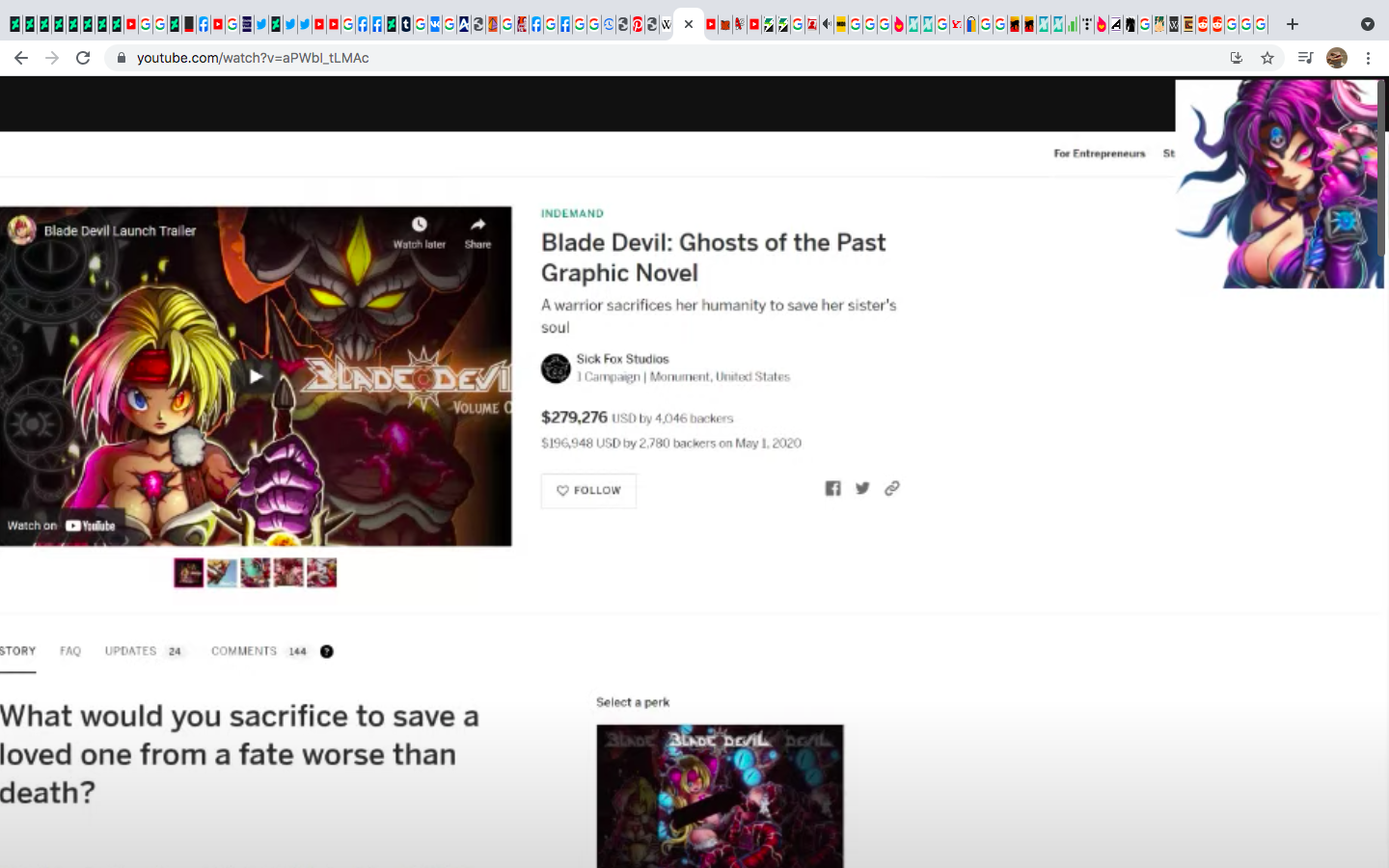Click the 1 Campaign link

pos(609,377)
